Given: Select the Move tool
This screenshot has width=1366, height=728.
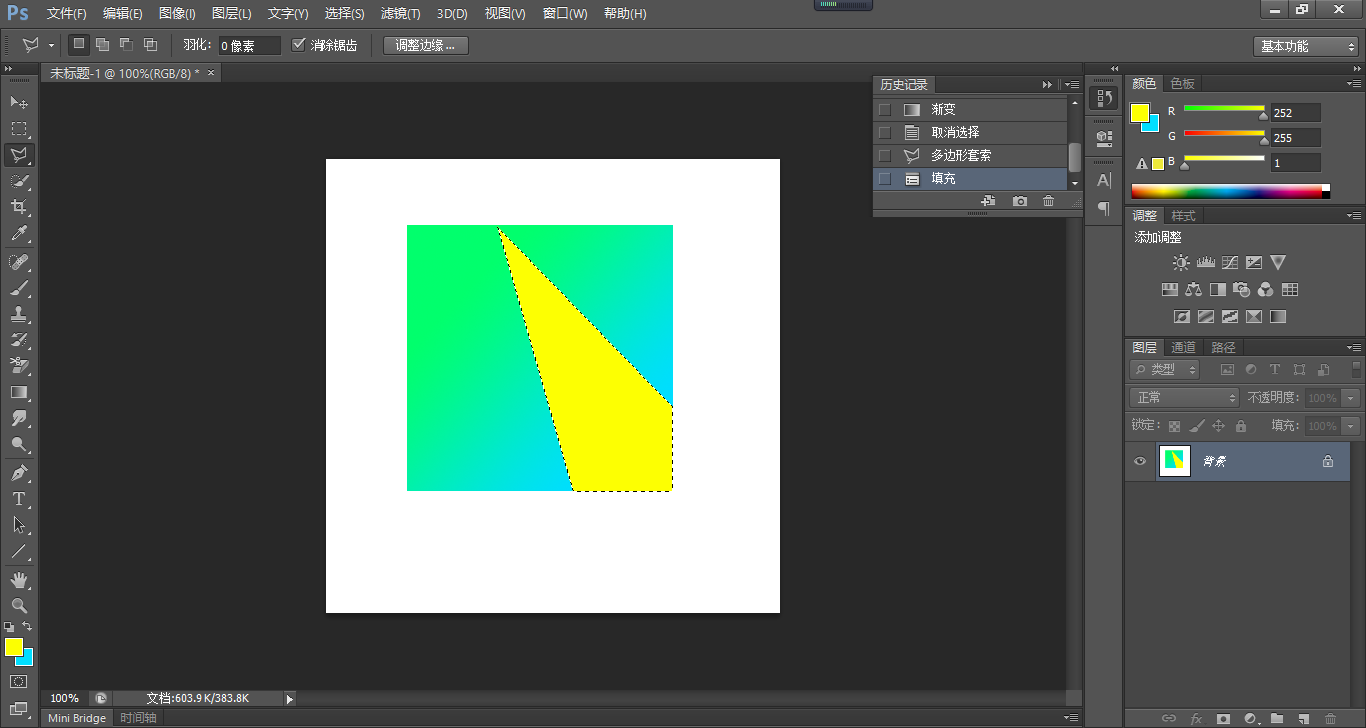Looking at the screenshot, I should pyautogui.click(x=19, y=103).
